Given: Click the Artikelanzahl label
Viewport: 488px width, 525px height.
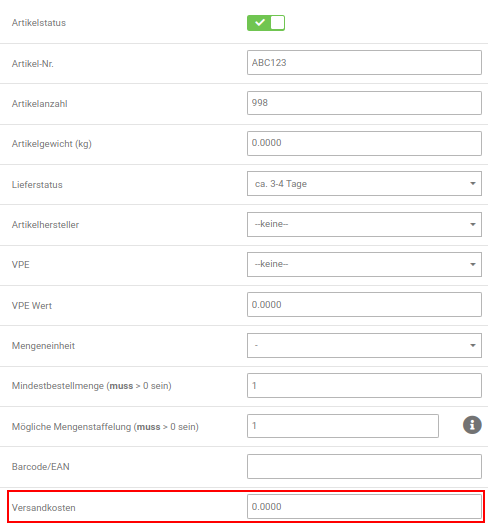Looking at the screenshot, I should 40,104.
